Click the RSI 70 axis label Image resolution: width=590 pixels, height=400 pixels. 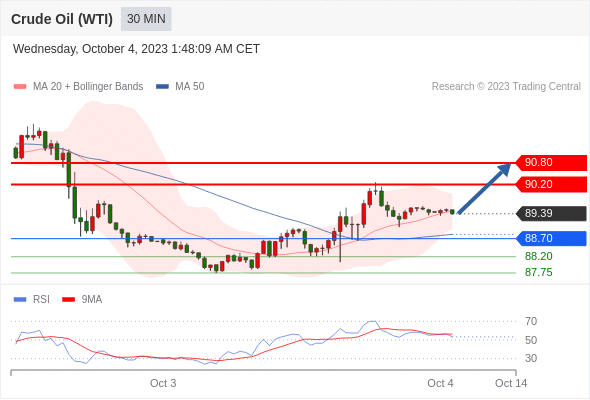[x=531, y=321]
